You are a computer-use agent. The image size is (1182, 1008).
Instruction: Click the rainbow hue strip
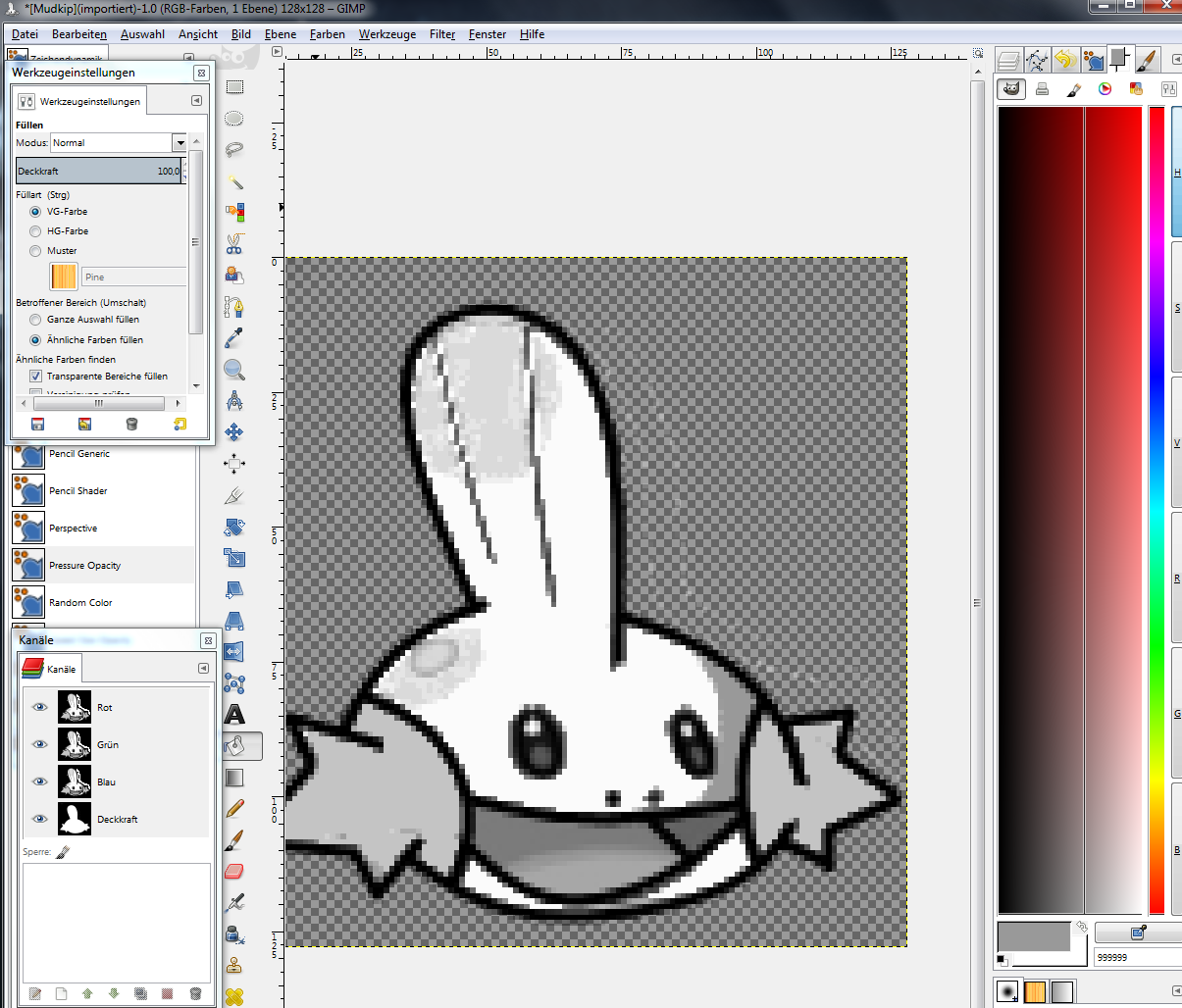(x=1156, y=510)
